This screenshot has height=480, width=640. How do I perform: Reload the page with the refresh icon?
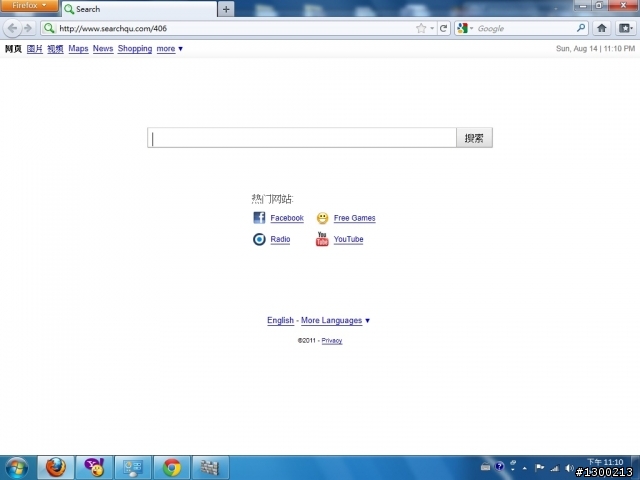(x=443, y=28)
